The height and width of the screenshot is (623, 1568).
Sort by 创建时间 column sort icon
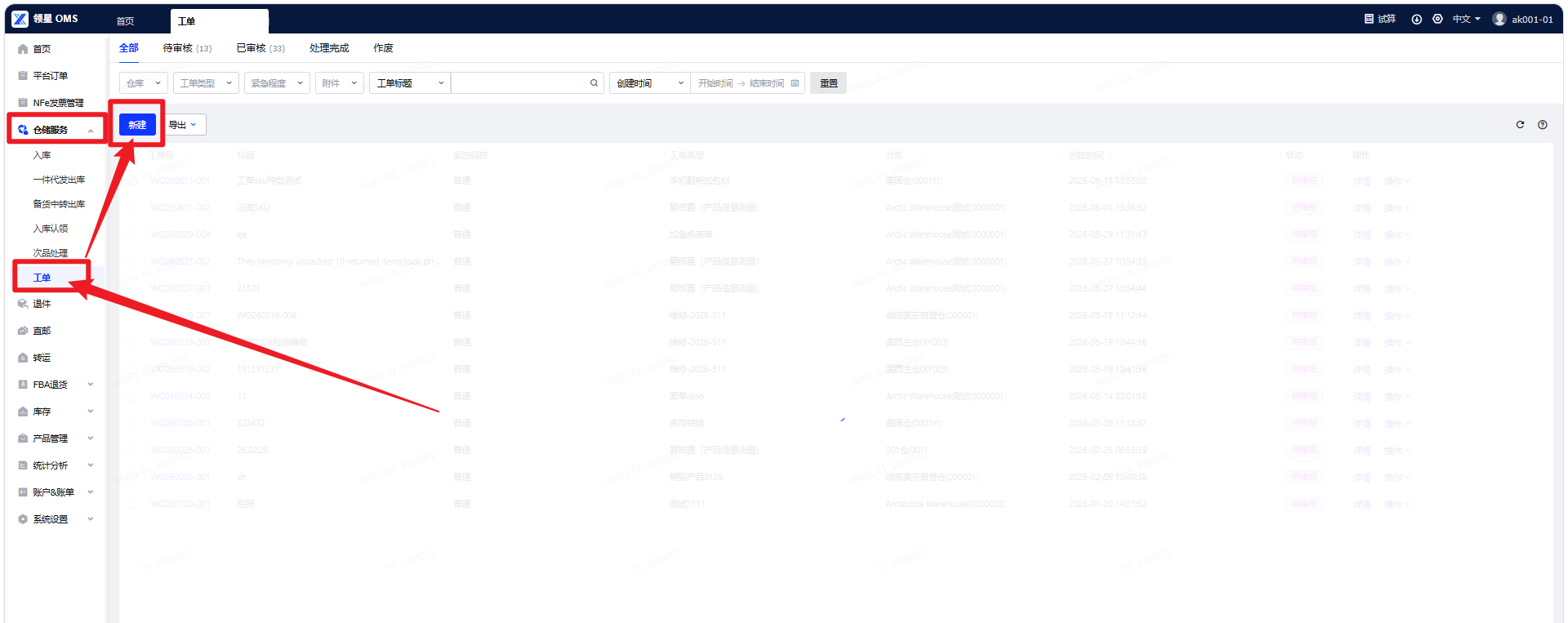(x=1110, y=155)
